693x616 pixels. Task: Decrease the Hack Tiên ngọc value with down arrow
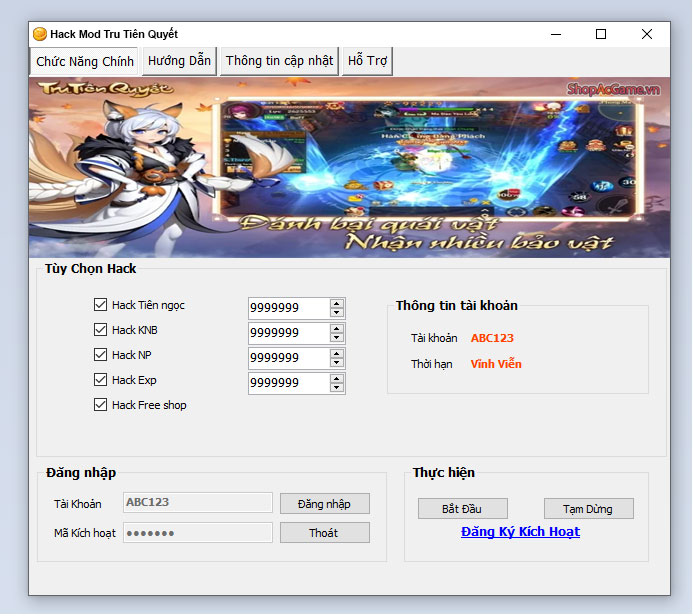click(x=337, y=312)
